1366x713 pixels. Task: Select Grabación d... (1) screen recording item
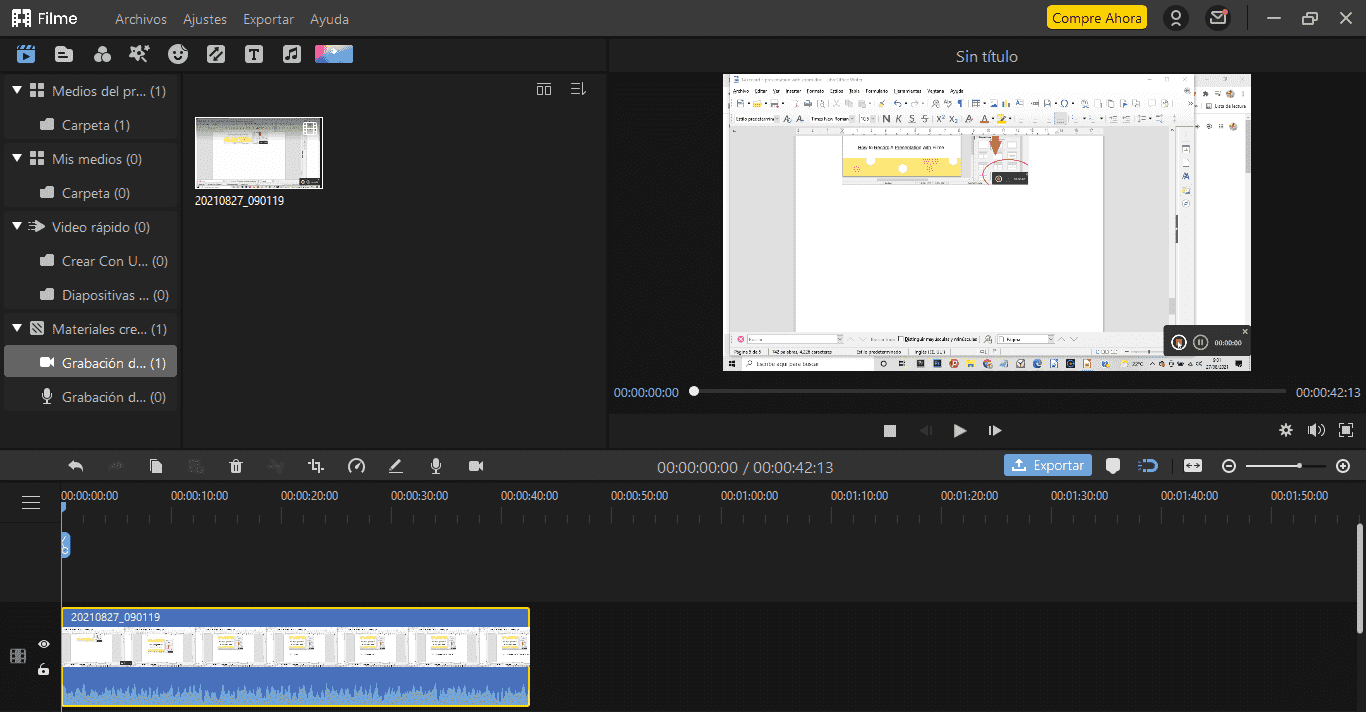(x=90, y=363)
